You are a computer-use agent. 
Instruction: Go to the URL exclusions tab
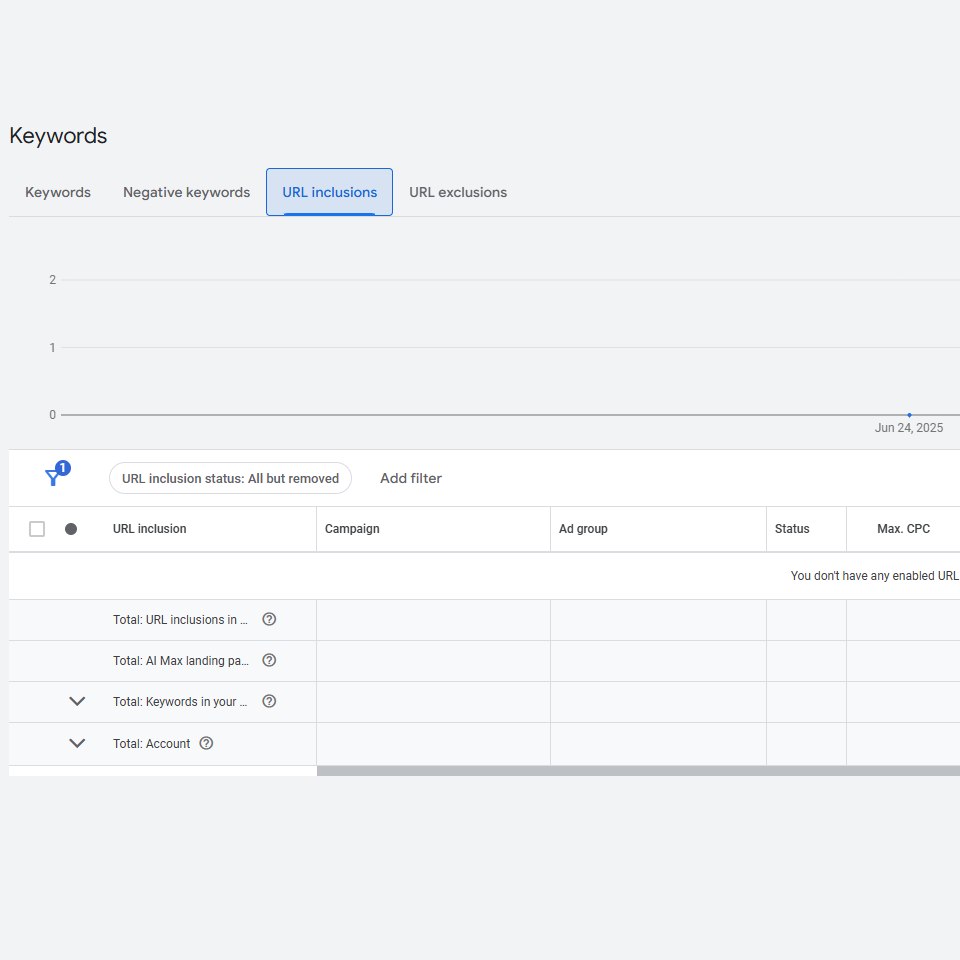458,192
